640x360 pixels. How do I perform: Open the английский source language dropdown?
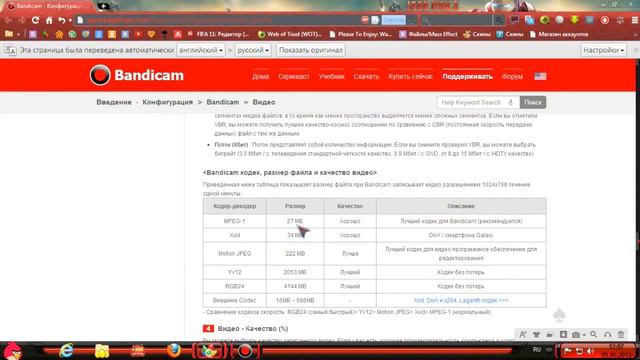(x=201, y=50)
